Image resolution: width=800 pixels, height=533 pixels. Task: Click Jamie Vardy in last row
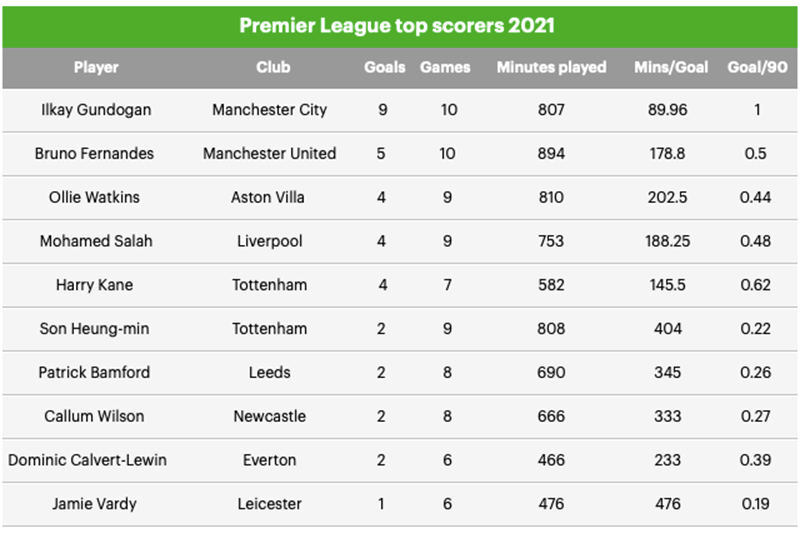[95, 504]
